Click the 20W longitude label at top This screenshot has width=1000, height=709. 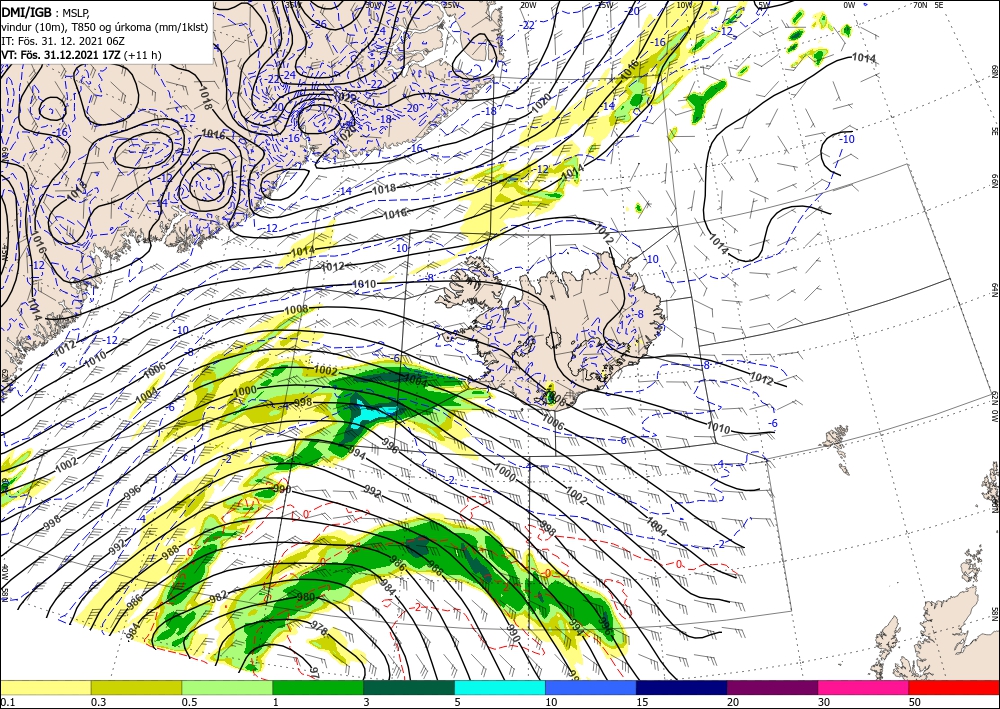pos(528,4)
